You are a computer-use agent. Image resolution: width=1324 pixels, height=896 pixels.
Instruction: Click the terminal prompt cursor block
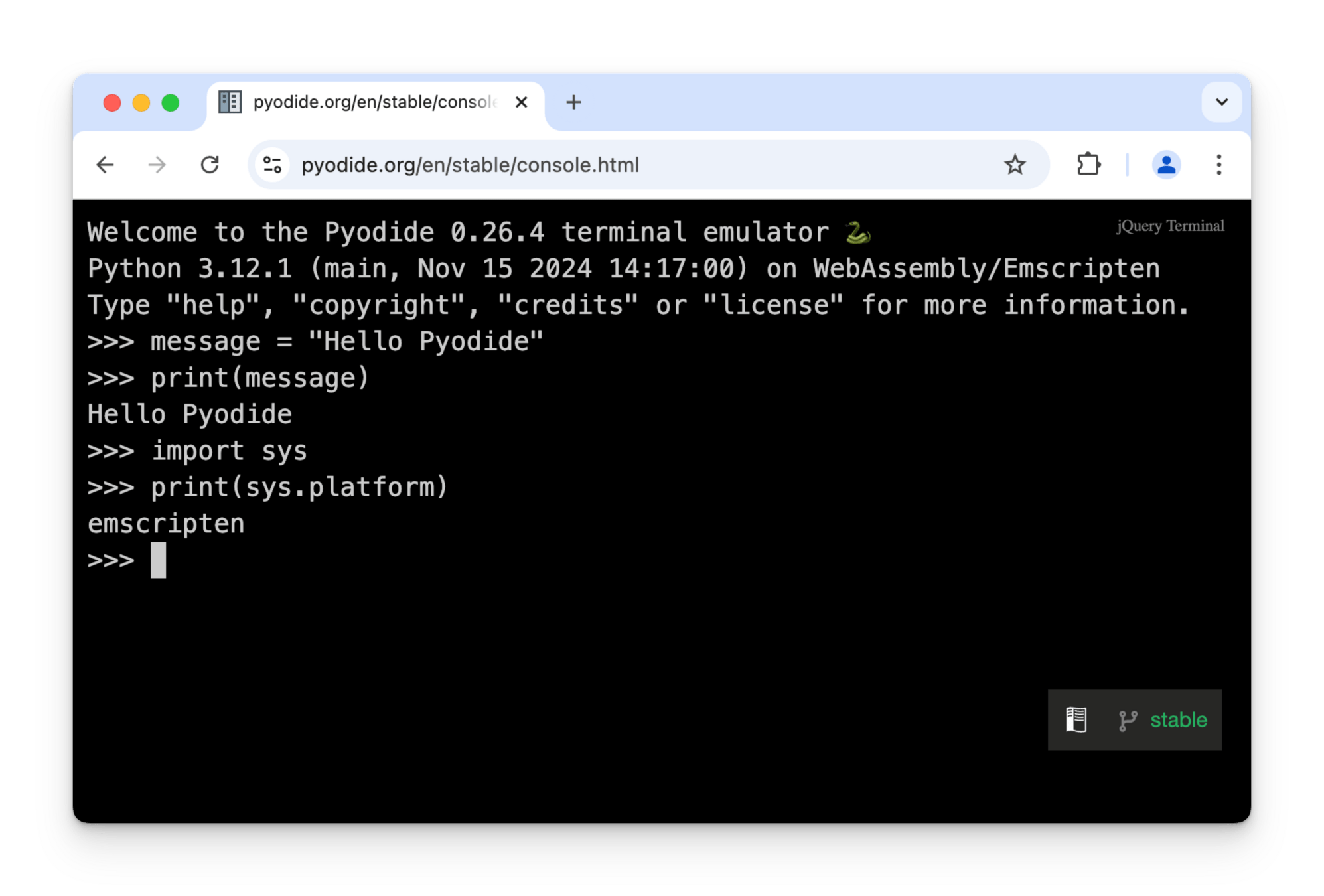(158, 560)
